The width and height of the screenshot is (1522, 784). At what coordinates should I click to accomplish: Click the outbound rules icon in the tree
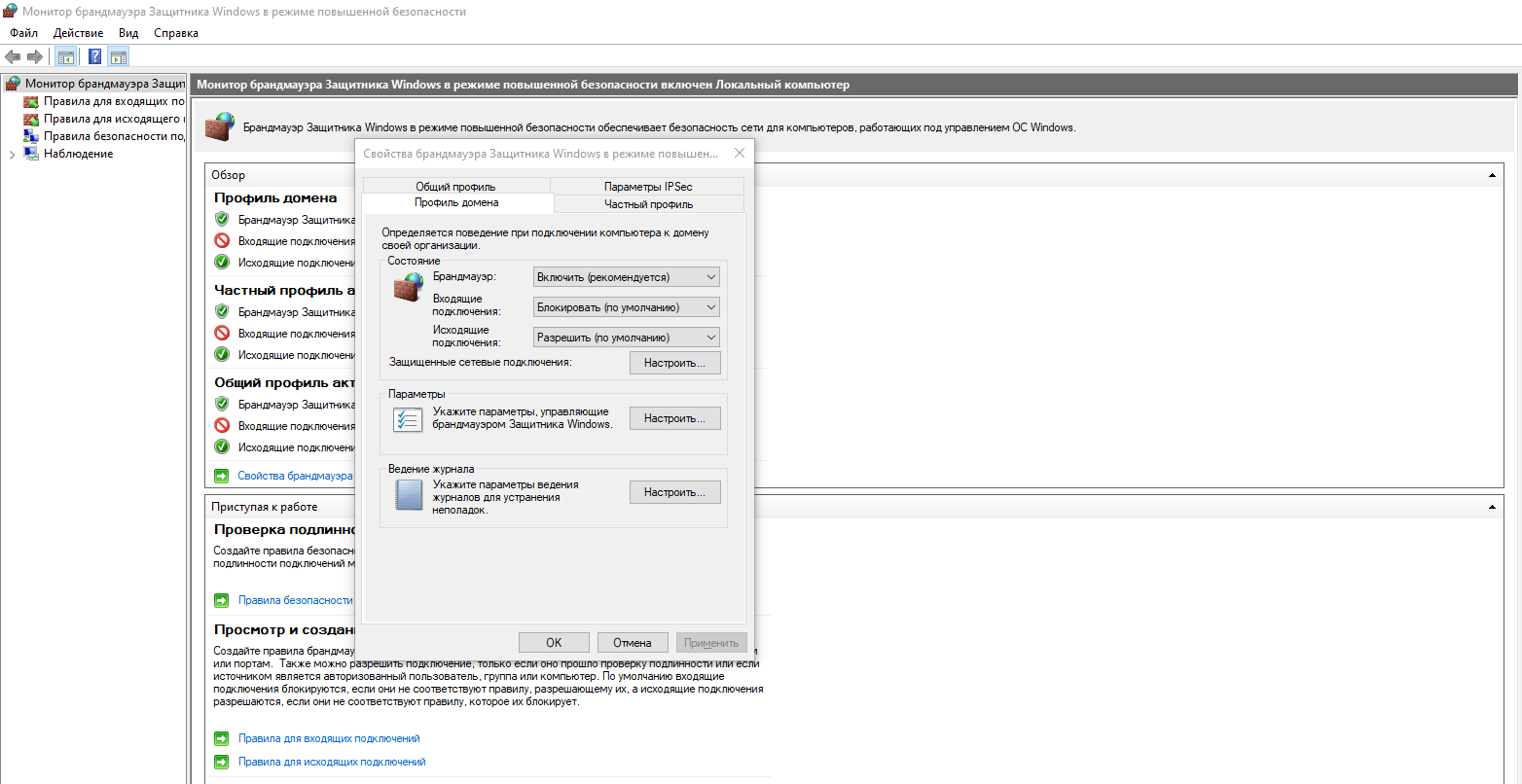31,119
